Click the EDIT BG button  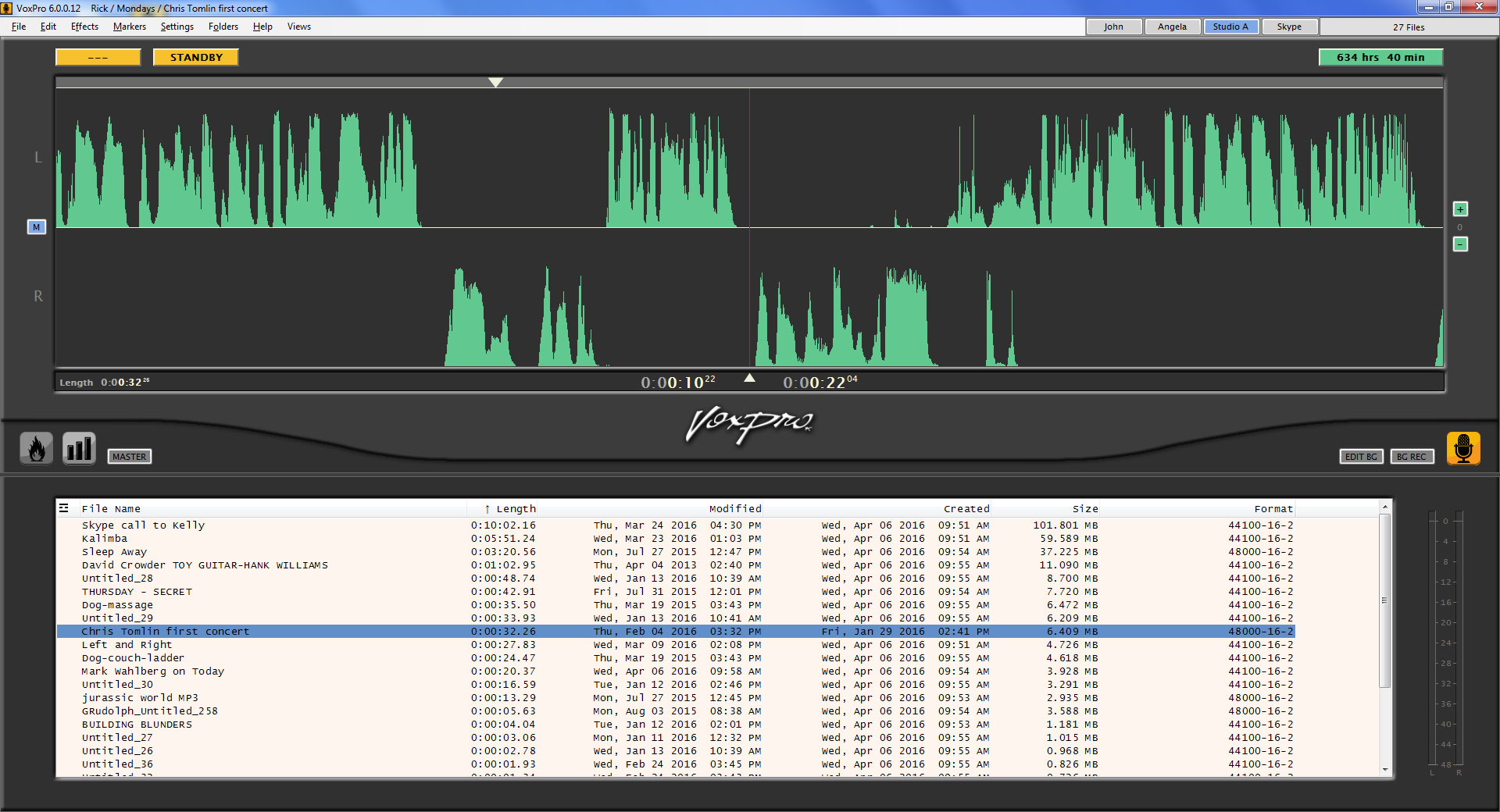coord(1361,457)
